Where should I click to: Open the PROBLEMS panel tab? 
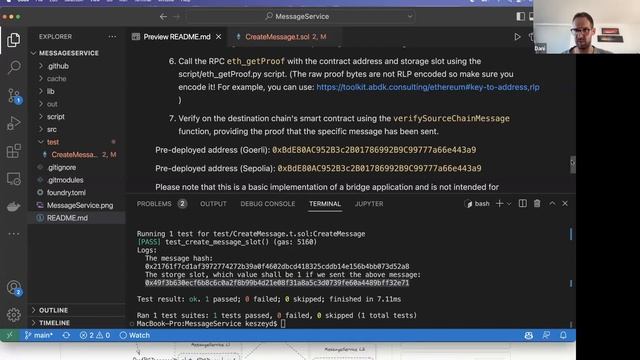click(162, 204)
